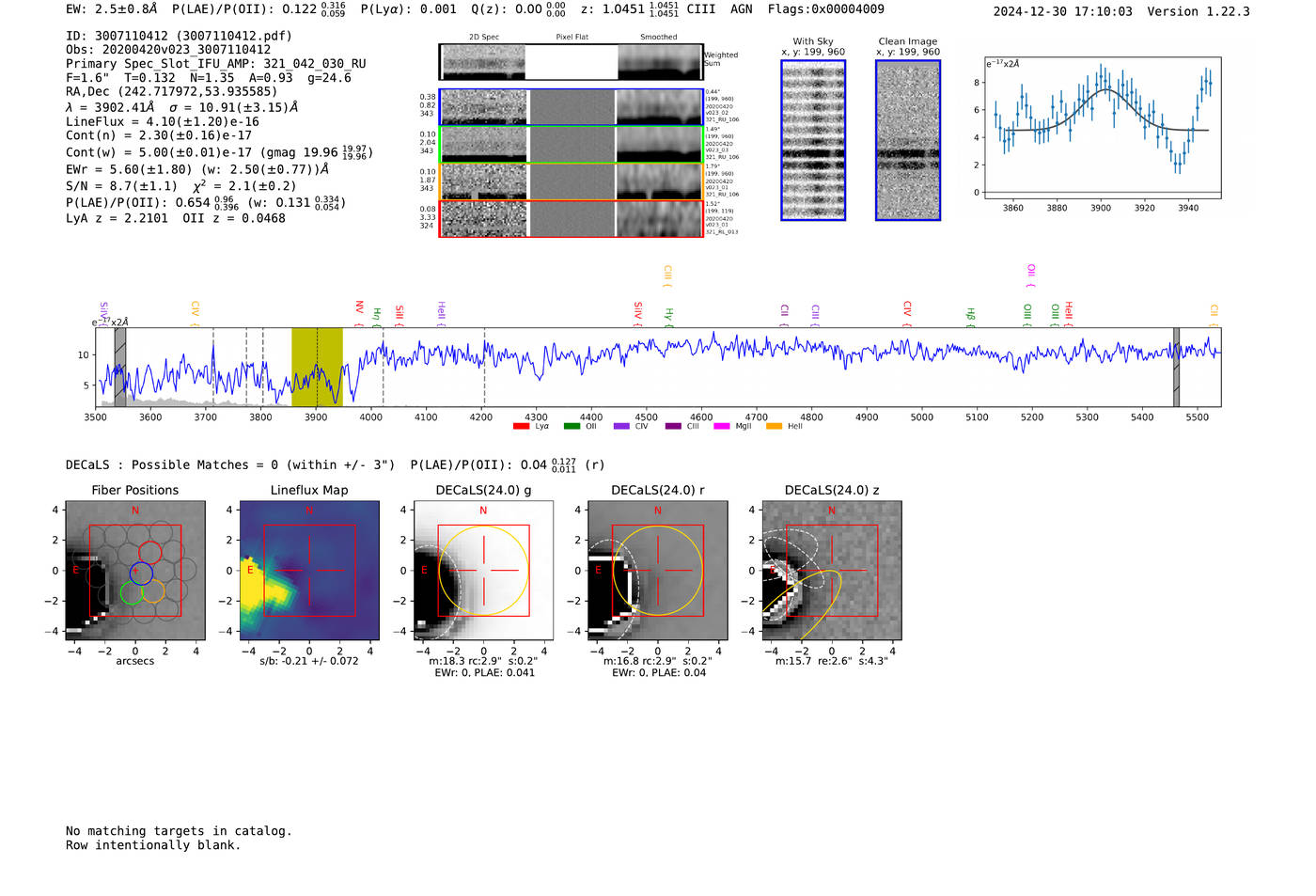Select the DECaLS(24.0) r image
Viewport: 1316px width, 896px height.
click(x=658, y=571)
